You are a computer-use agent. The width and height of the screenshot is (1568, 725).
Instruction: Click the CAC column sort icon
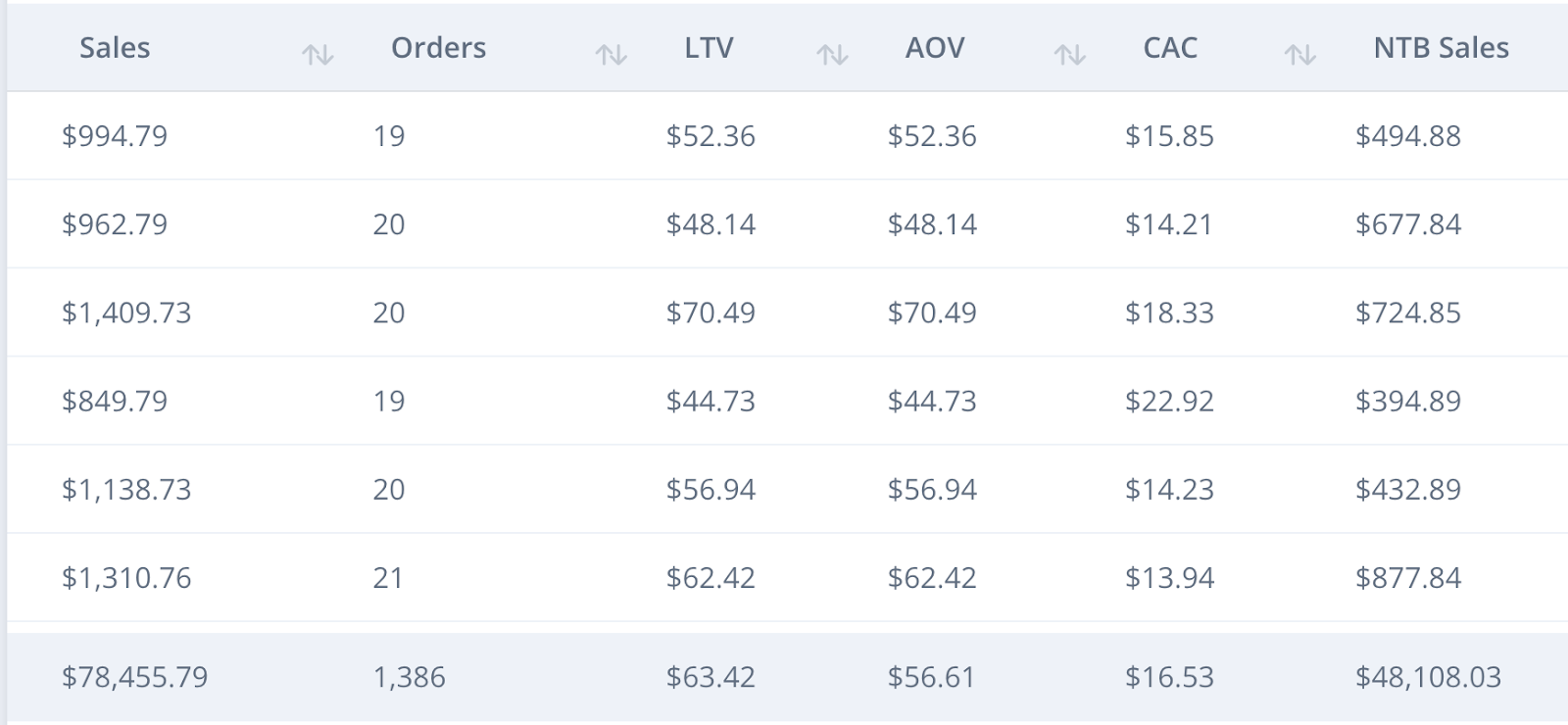1300,55
